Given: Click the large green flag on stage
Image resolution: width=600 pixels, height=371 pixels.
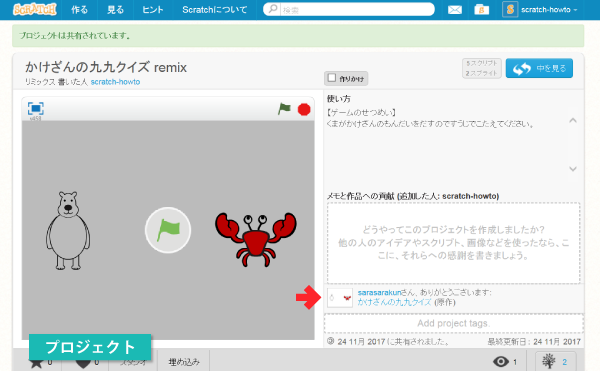Looking at the screenshot, I should pos(168,230).
